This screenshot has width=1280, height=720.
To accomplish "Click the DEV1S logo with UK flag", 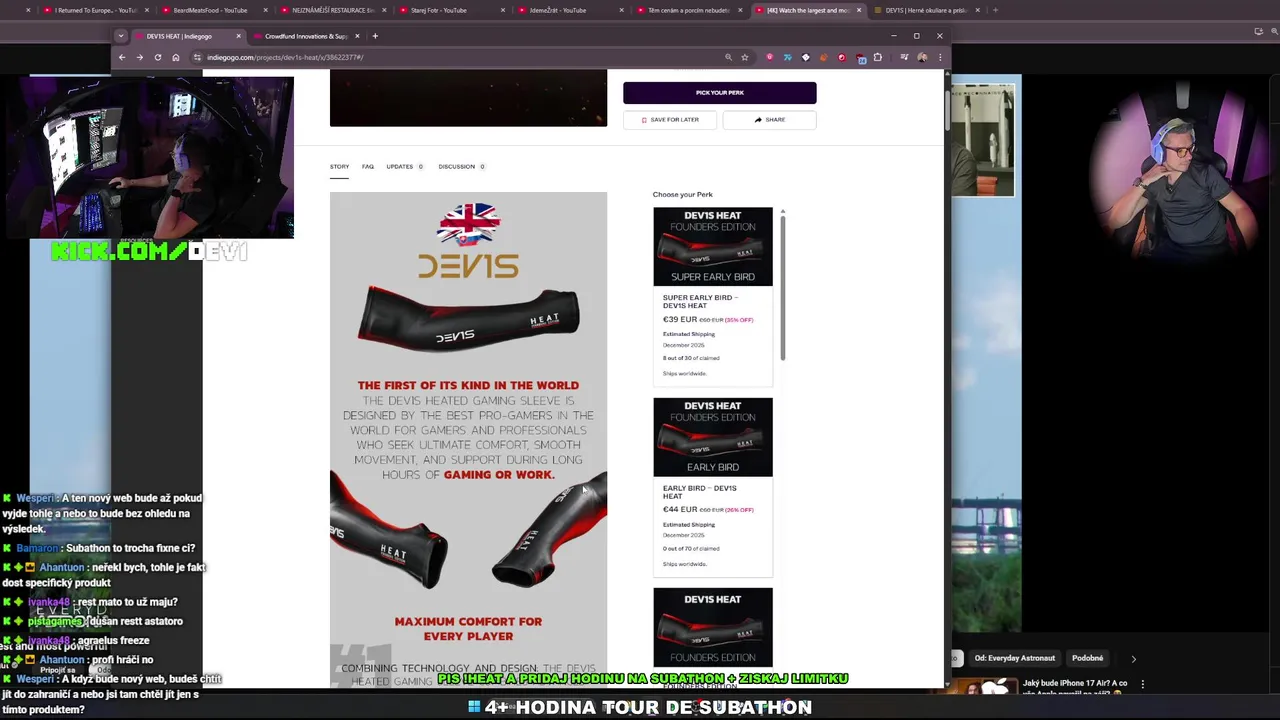I will (x=468, y=240).
